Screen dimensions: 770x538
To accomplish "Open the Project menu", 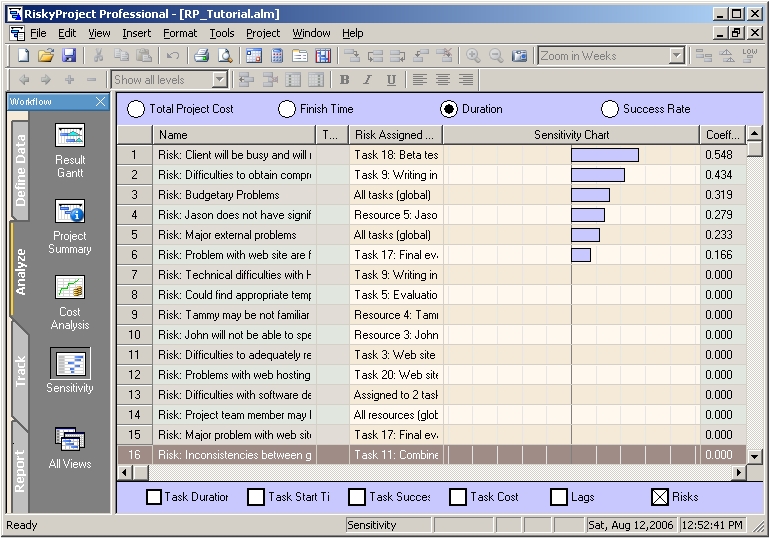I will [263, 33].
